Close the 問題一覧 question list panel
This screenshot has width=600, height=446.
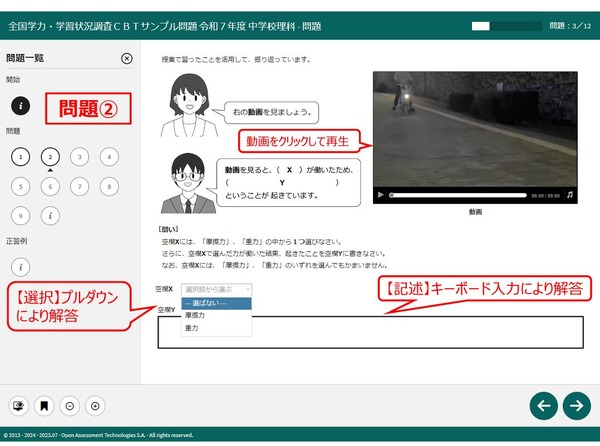click(x=126, y=59)
